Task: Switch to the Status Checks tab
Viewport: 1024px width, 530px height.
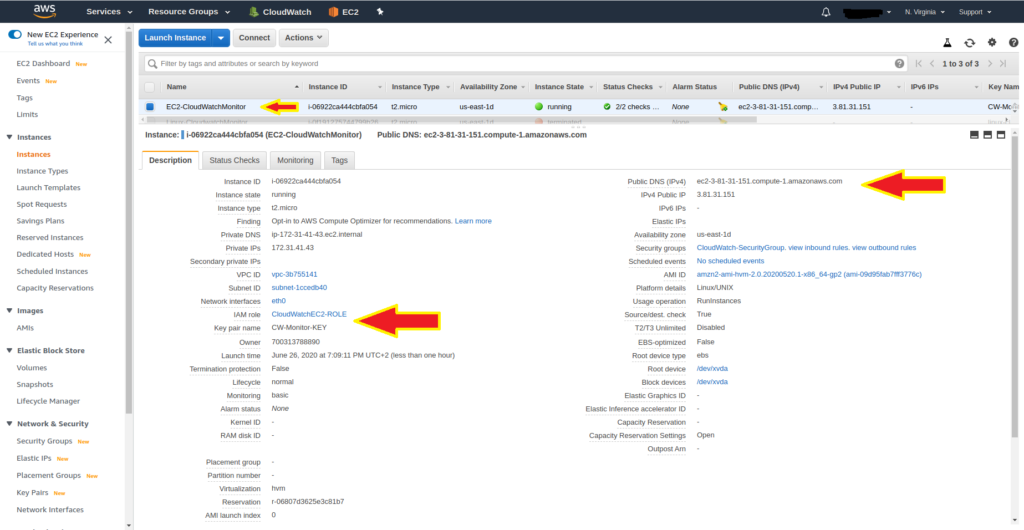Action: click(234, 160)
